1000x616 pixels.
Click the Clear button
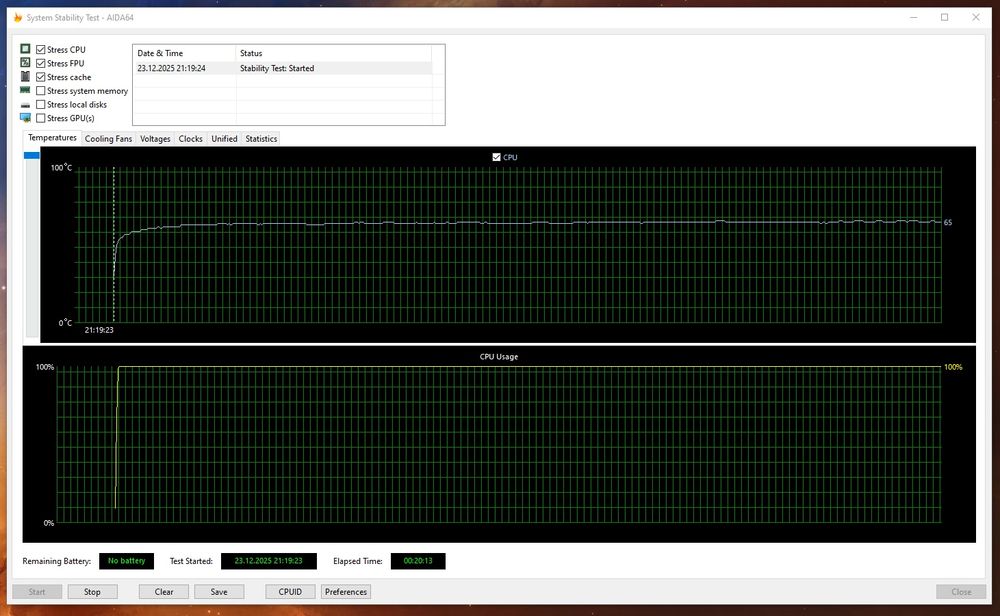[x=164, y=592]
